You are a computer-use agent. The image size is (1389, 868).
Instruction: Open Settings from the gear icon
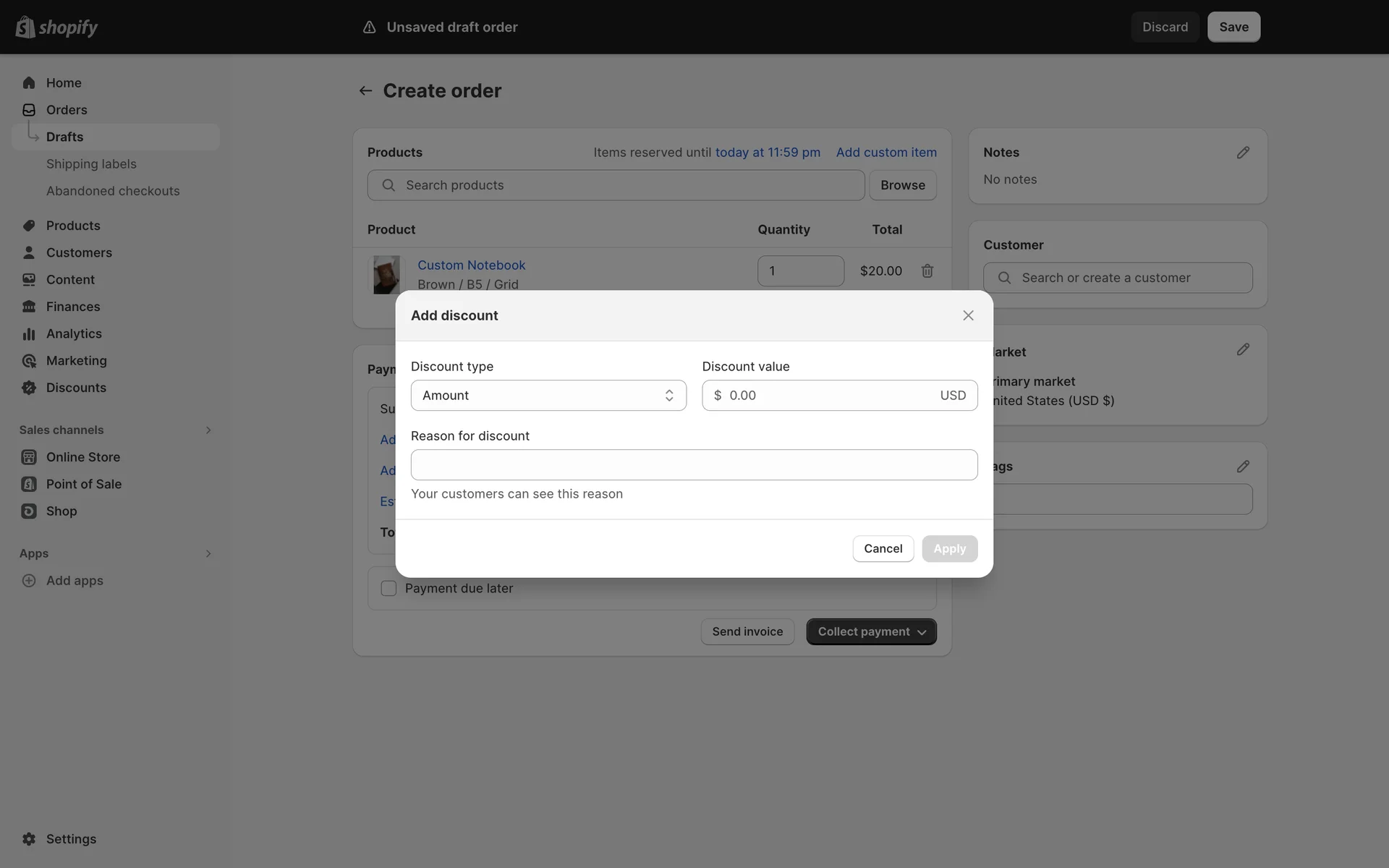[29, 839]
